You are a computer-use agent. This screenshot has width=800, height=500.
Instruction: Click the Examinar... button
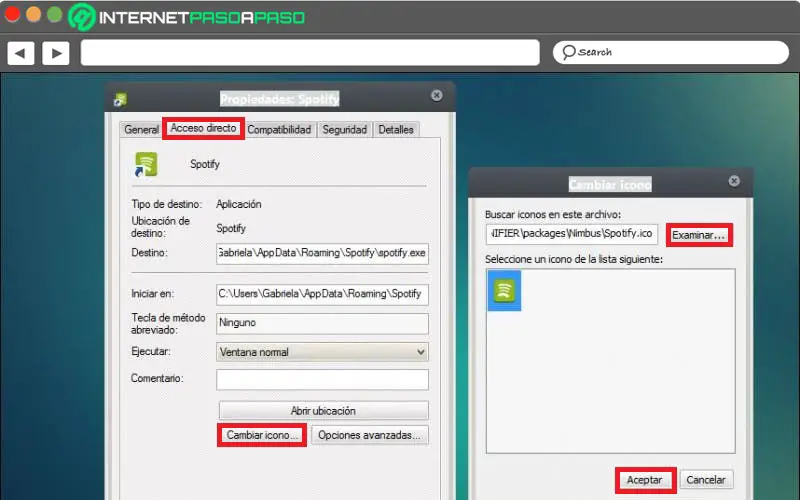pos(699,235)
